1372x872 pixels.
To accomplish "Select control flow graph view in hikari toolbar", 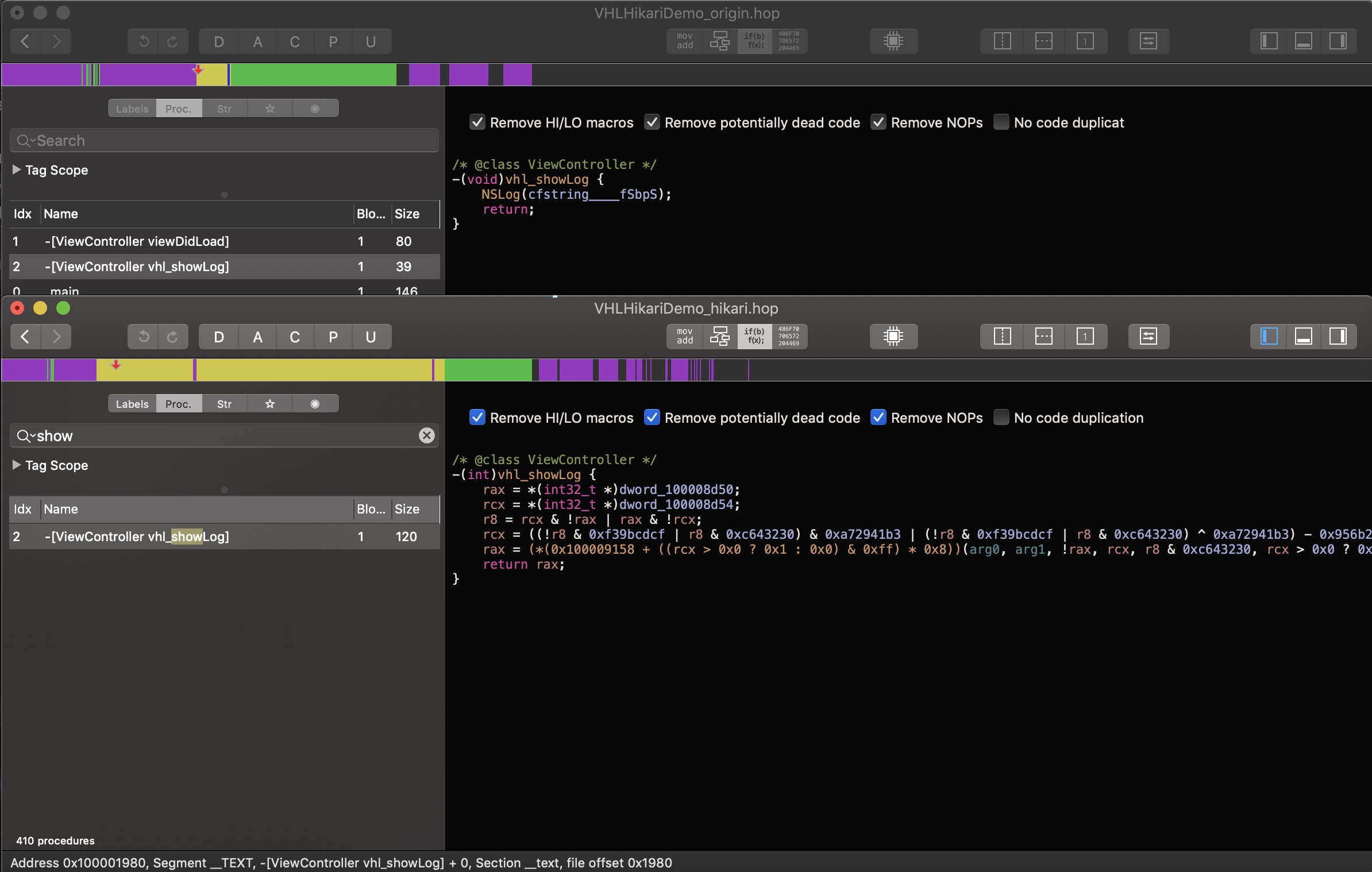I will (719, 337).
